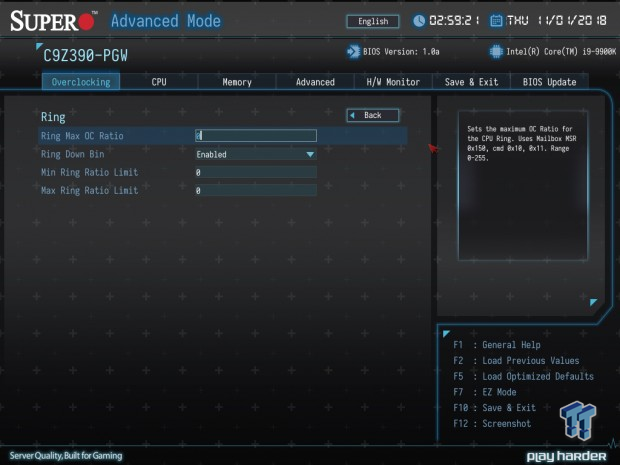Screen dimensions: 620x465
Task: Click the BIOS version chip icon
Action: point(353,52)
